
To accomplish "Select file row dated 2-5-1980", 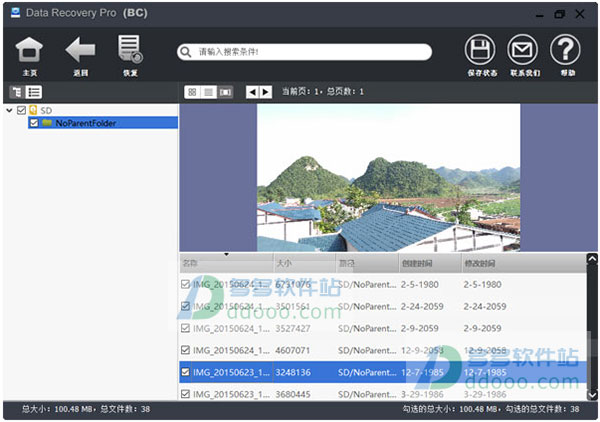I will (383, 284).
